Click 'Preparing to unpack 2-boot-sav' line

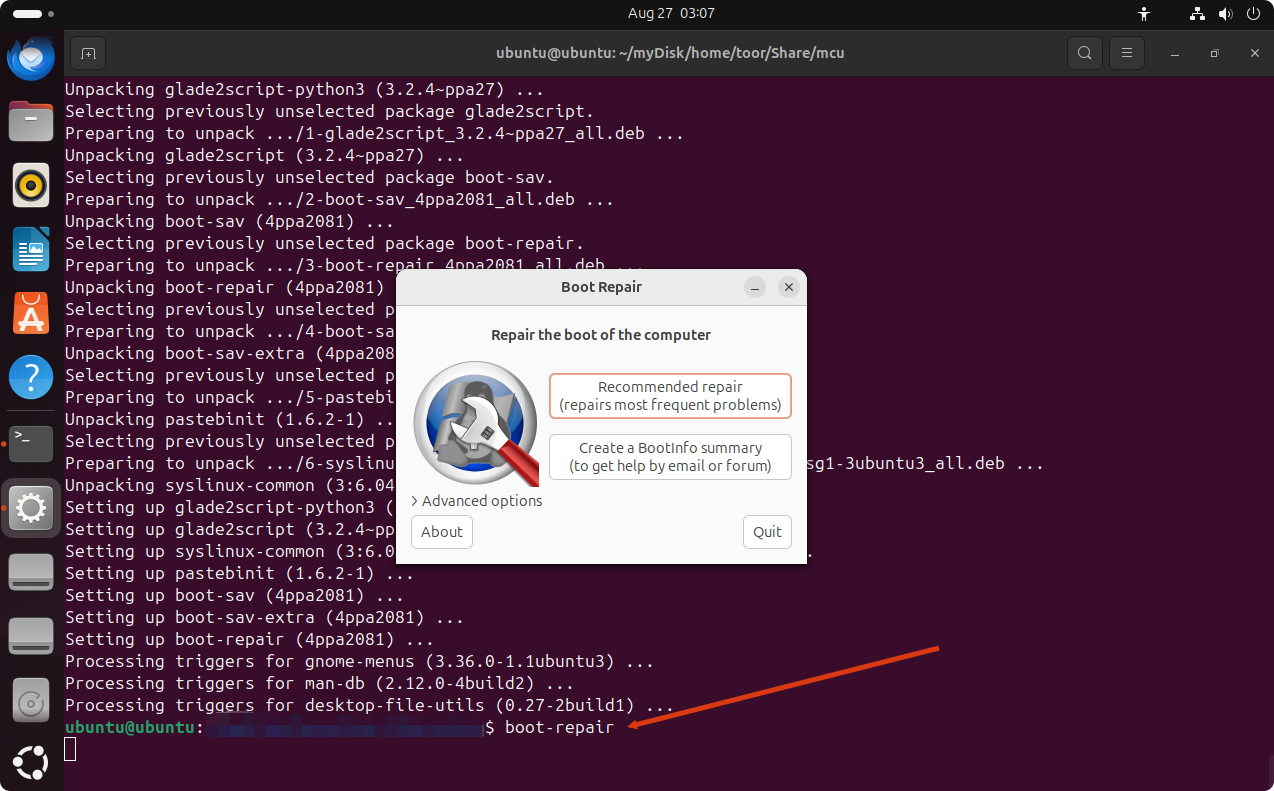(340, 199)
